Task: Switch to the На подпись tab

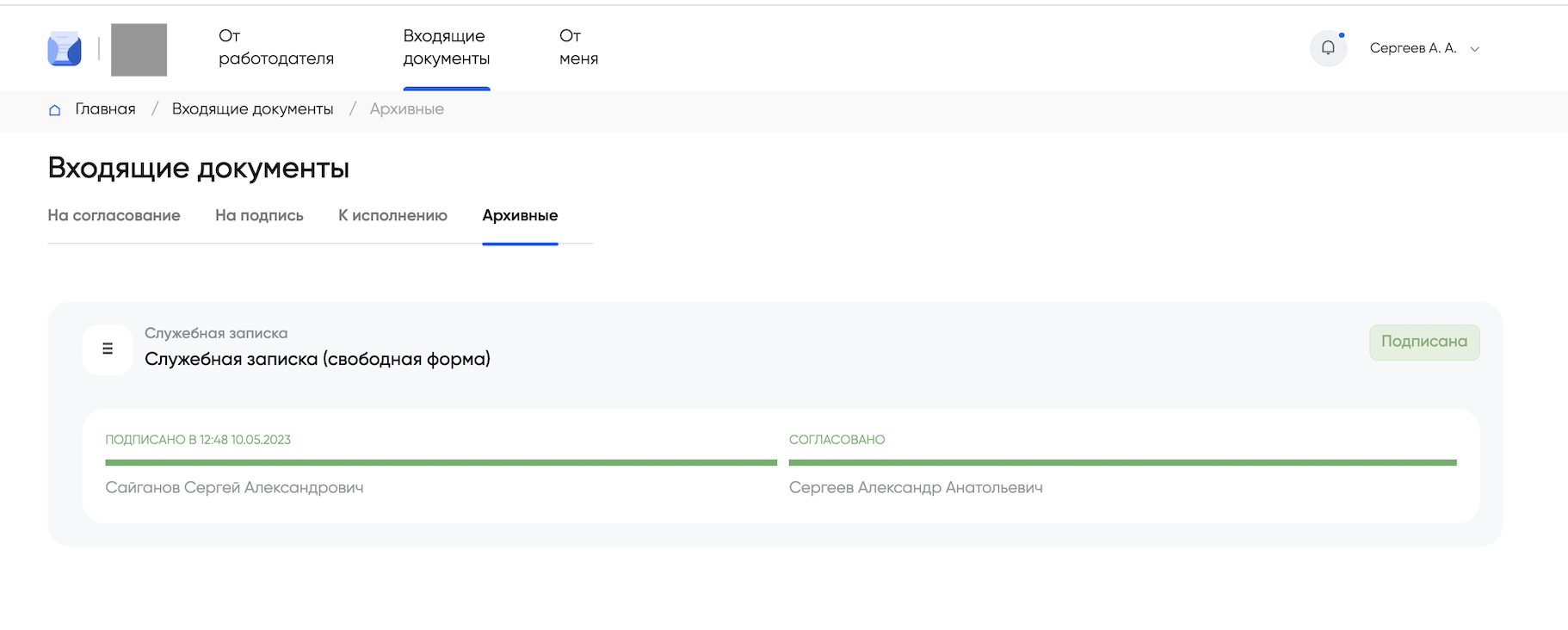Action: (259, 216)
